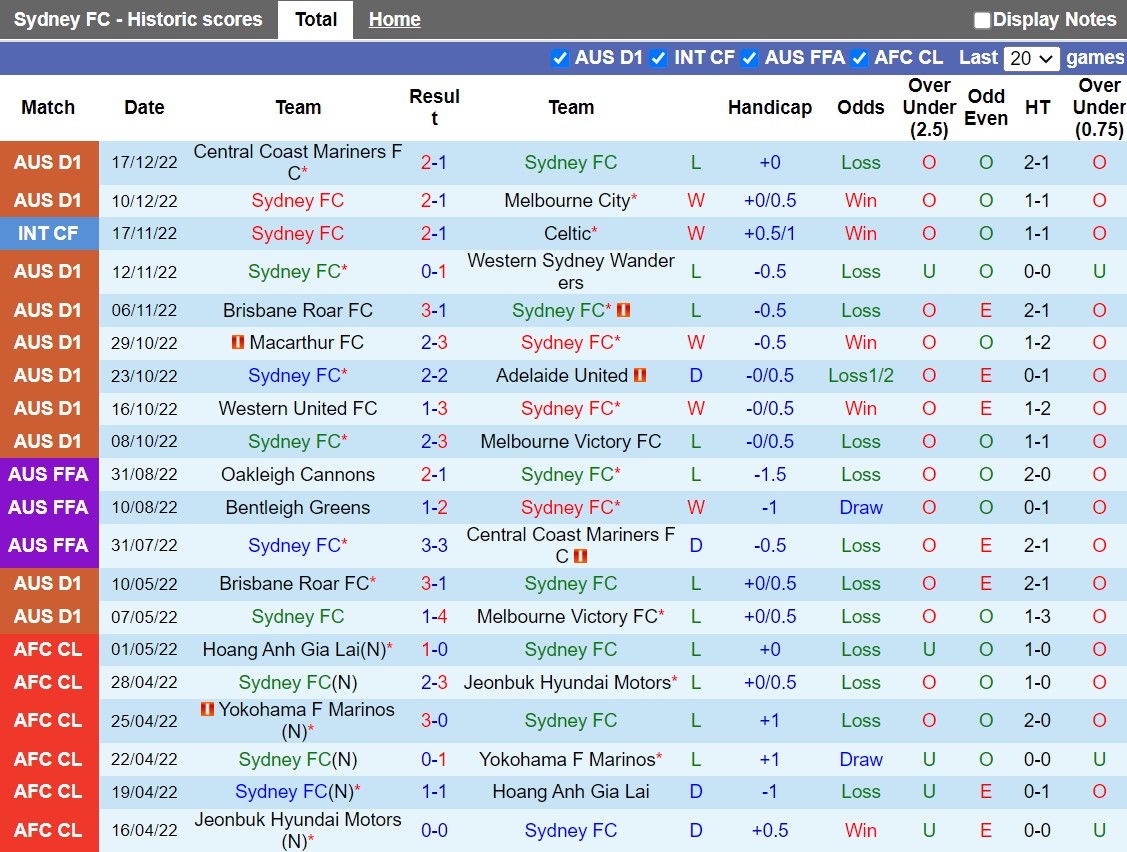The width and height of the screenshot is (1127, 852).
Task: Uncheck the AUS D1 league filter
Action: tap(560, 58)
